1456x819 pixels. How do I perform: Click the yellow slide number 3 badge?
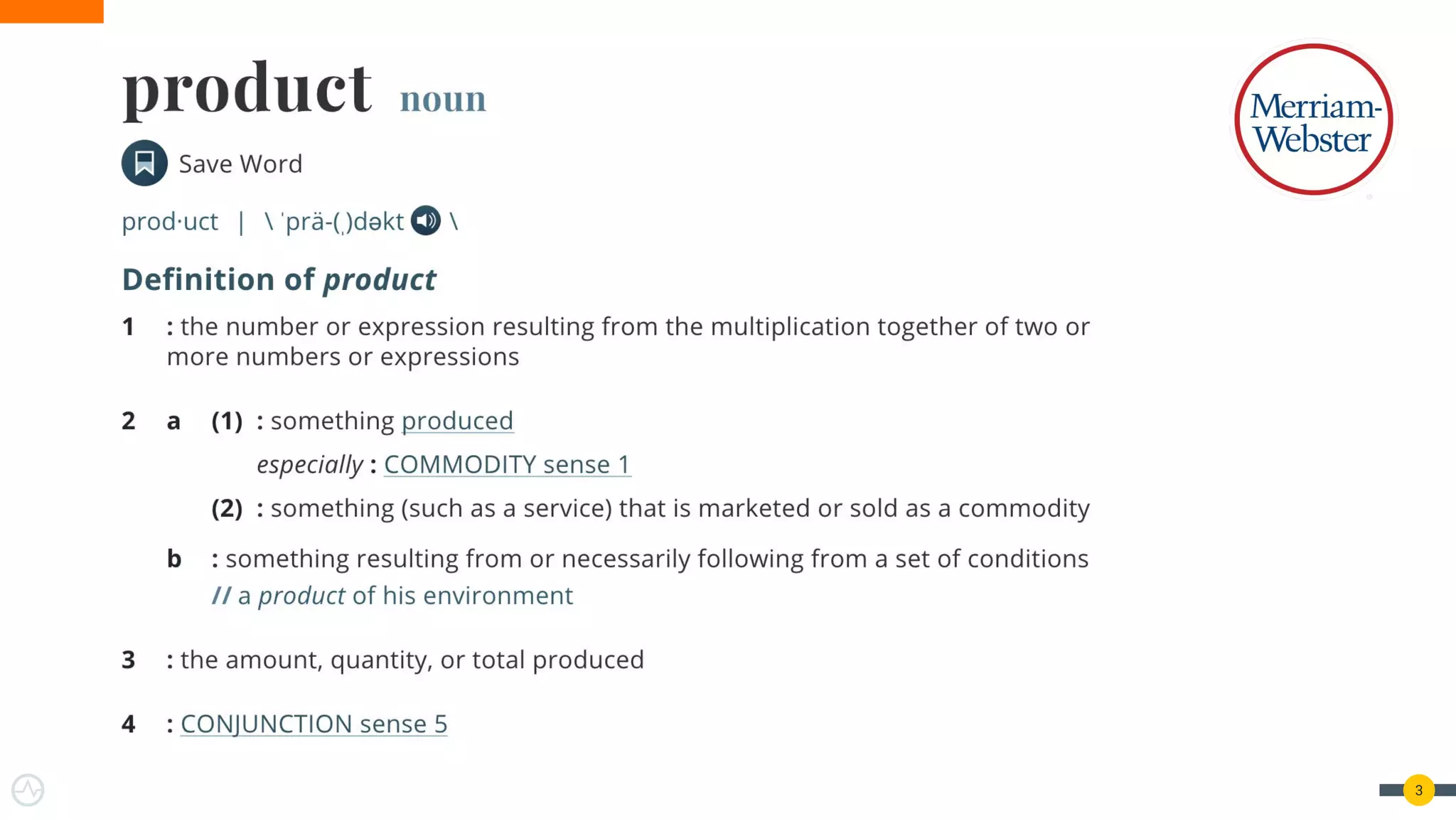tap(1418, 790)
